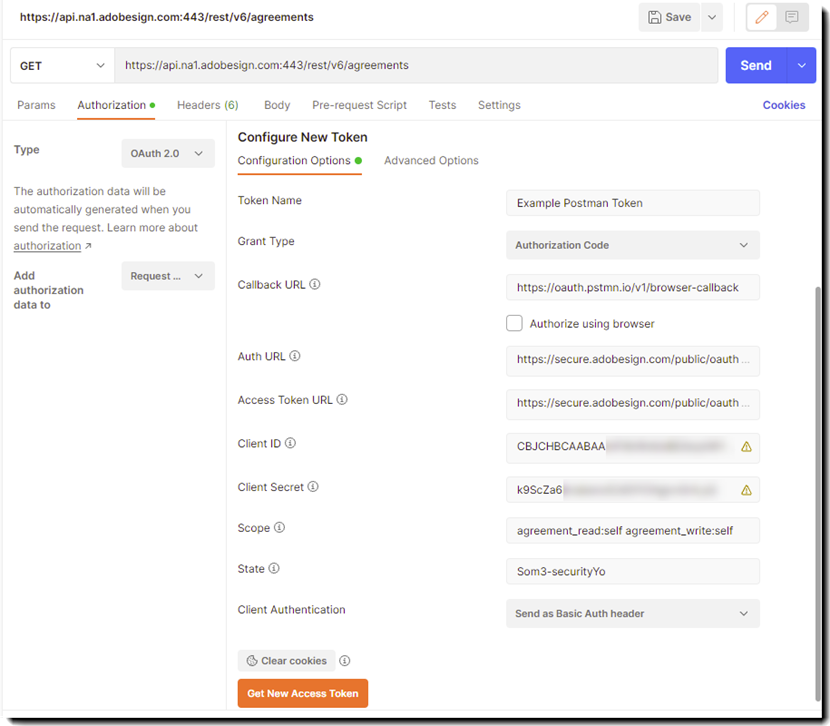Click the warning icon beside Client Secret
This screenshot has height=726, width=830.
tap(746, 490)
